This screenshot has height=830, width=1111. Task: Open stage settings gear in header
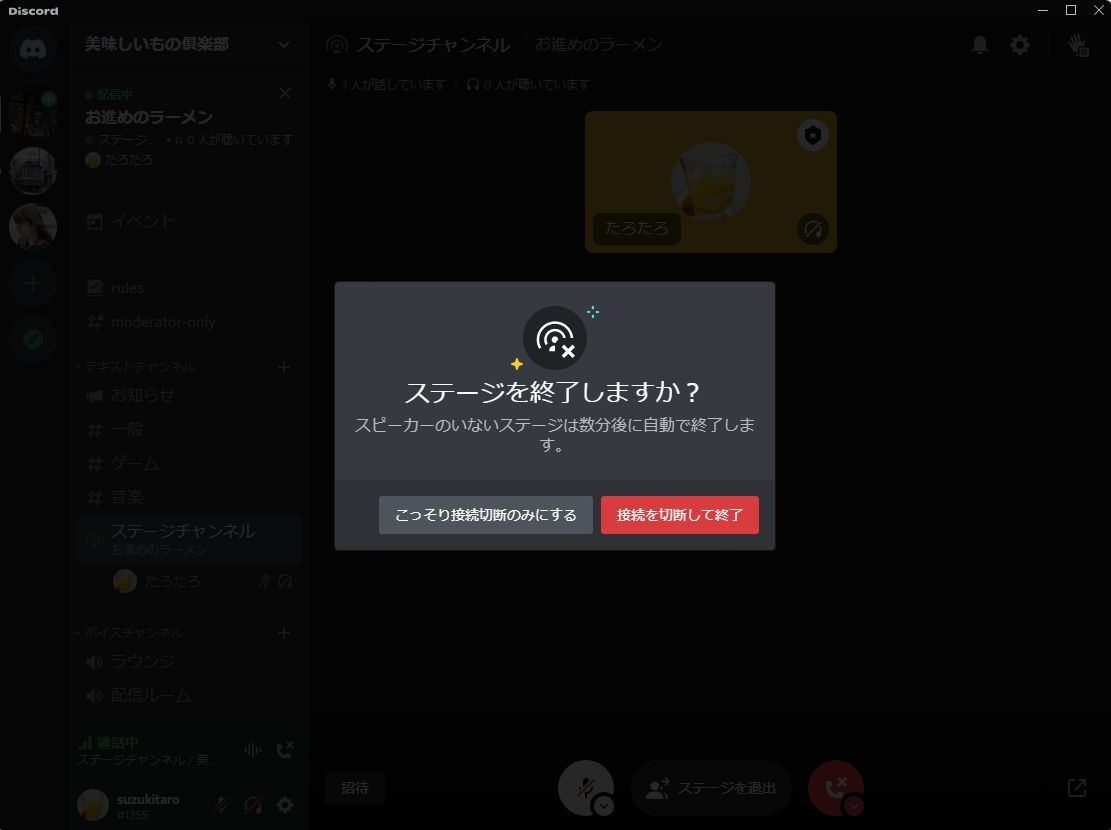[x=1020, y=45]
